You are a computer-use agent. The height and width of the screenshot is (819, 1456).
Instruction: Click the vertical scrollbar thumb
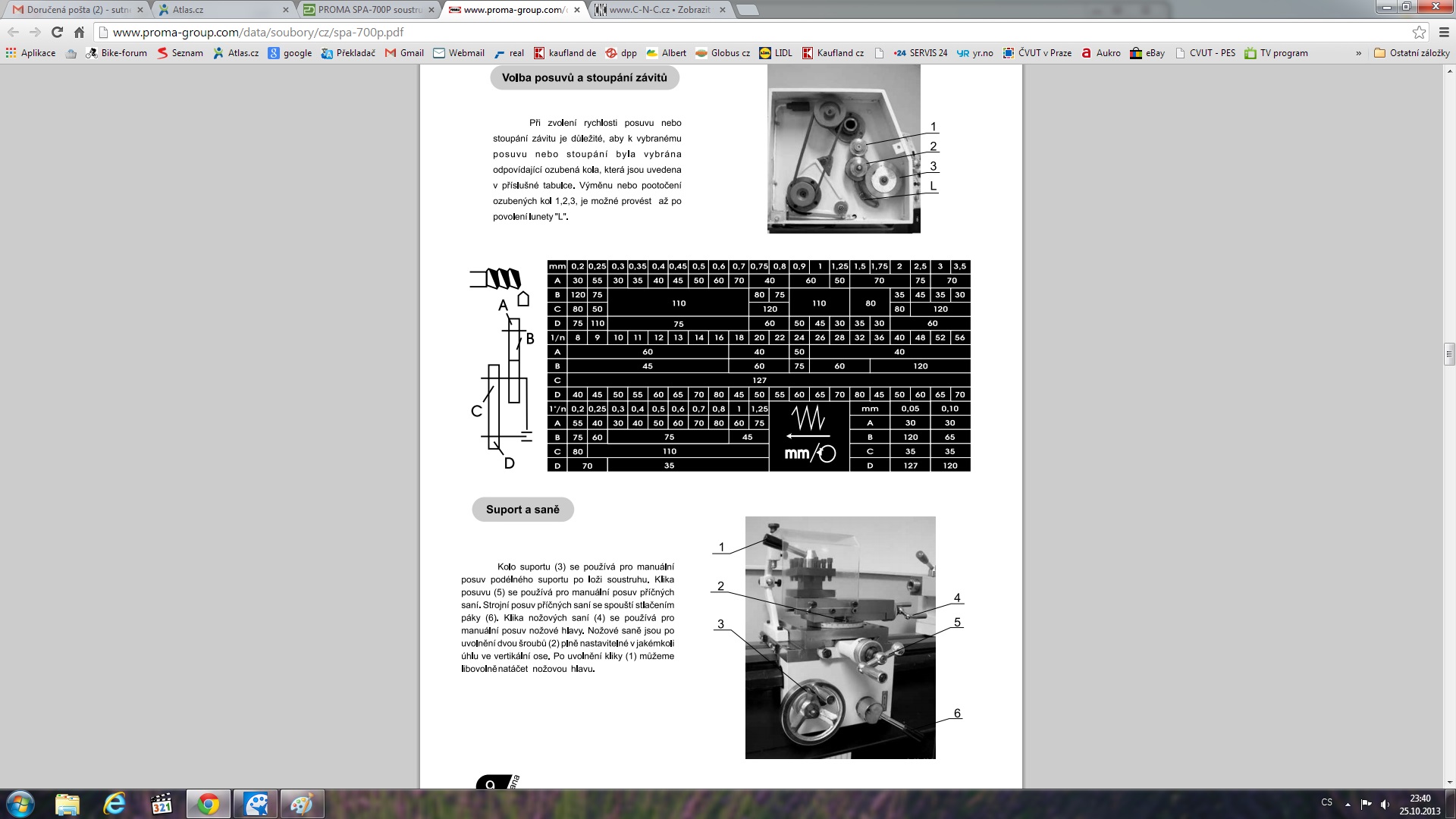pyautogui.click(x=1449, y=353)
